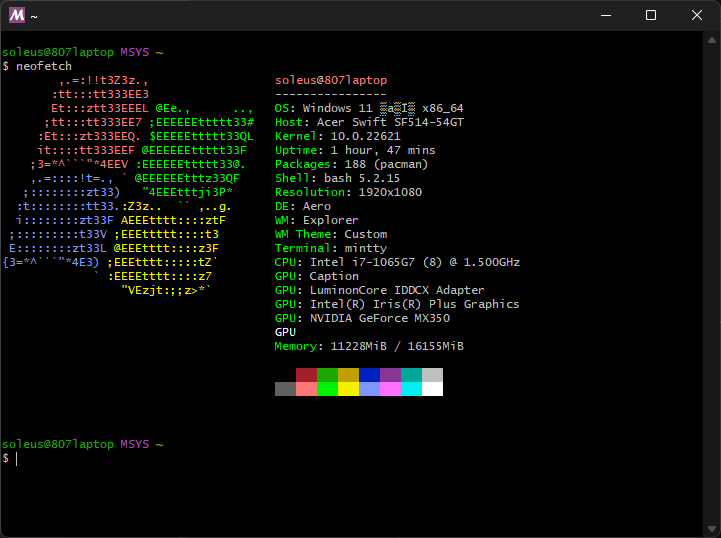Screen dimensions: 721x538
Task: Click the light gray color block
Action: tap(433, 375)
